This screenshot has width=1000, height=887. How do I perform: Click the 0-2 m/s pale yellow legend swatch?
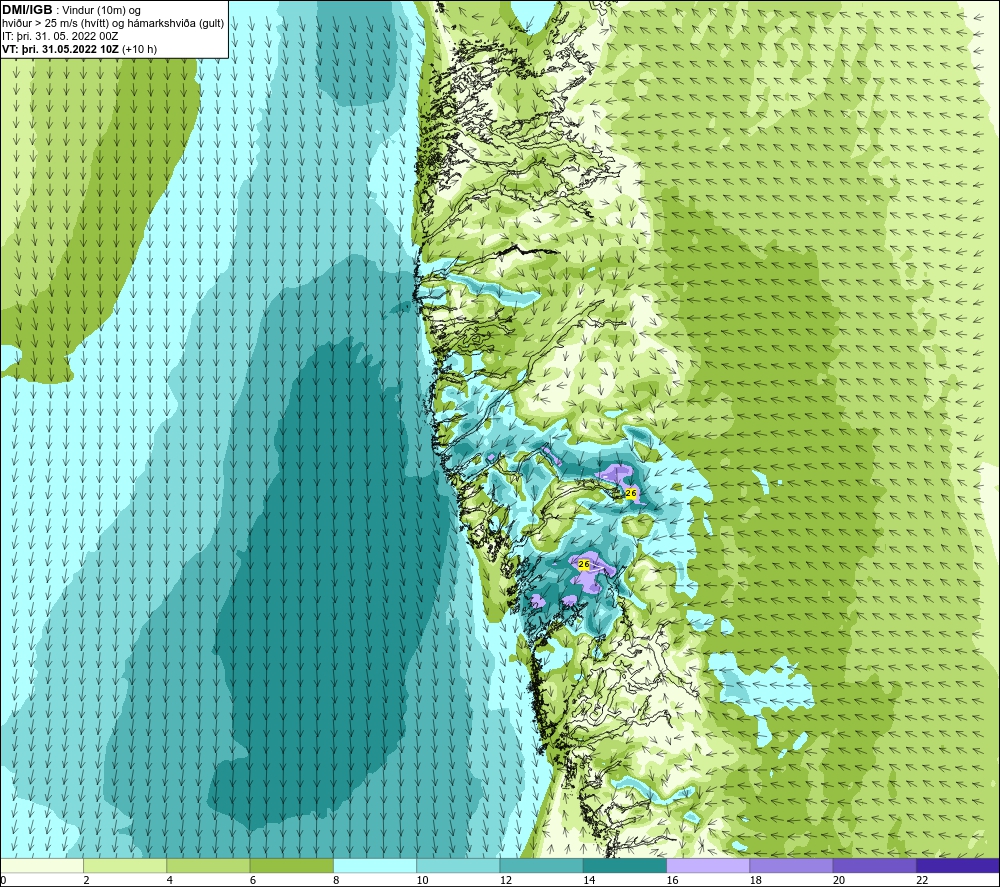click(x=42, y=865)
